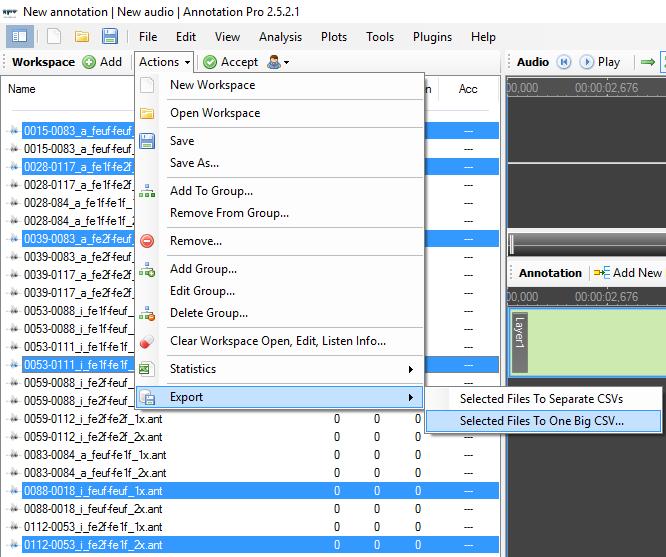Choose Open Workspace menu entry
Image resolution: width=666 pixels, height=557 pixels.
pos(279,113)
